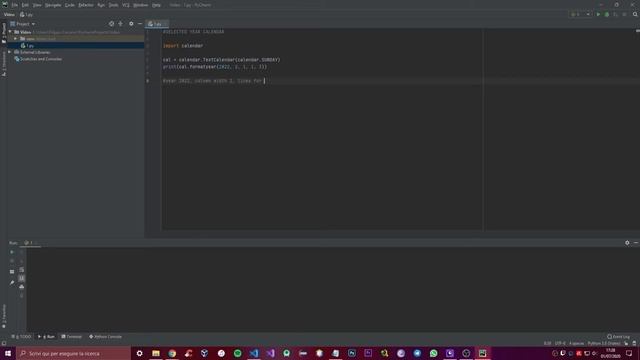Click in the code editor on import calendar line
Image resolution: width=640 pixels, height=360 pixels.
coord(183,46)
